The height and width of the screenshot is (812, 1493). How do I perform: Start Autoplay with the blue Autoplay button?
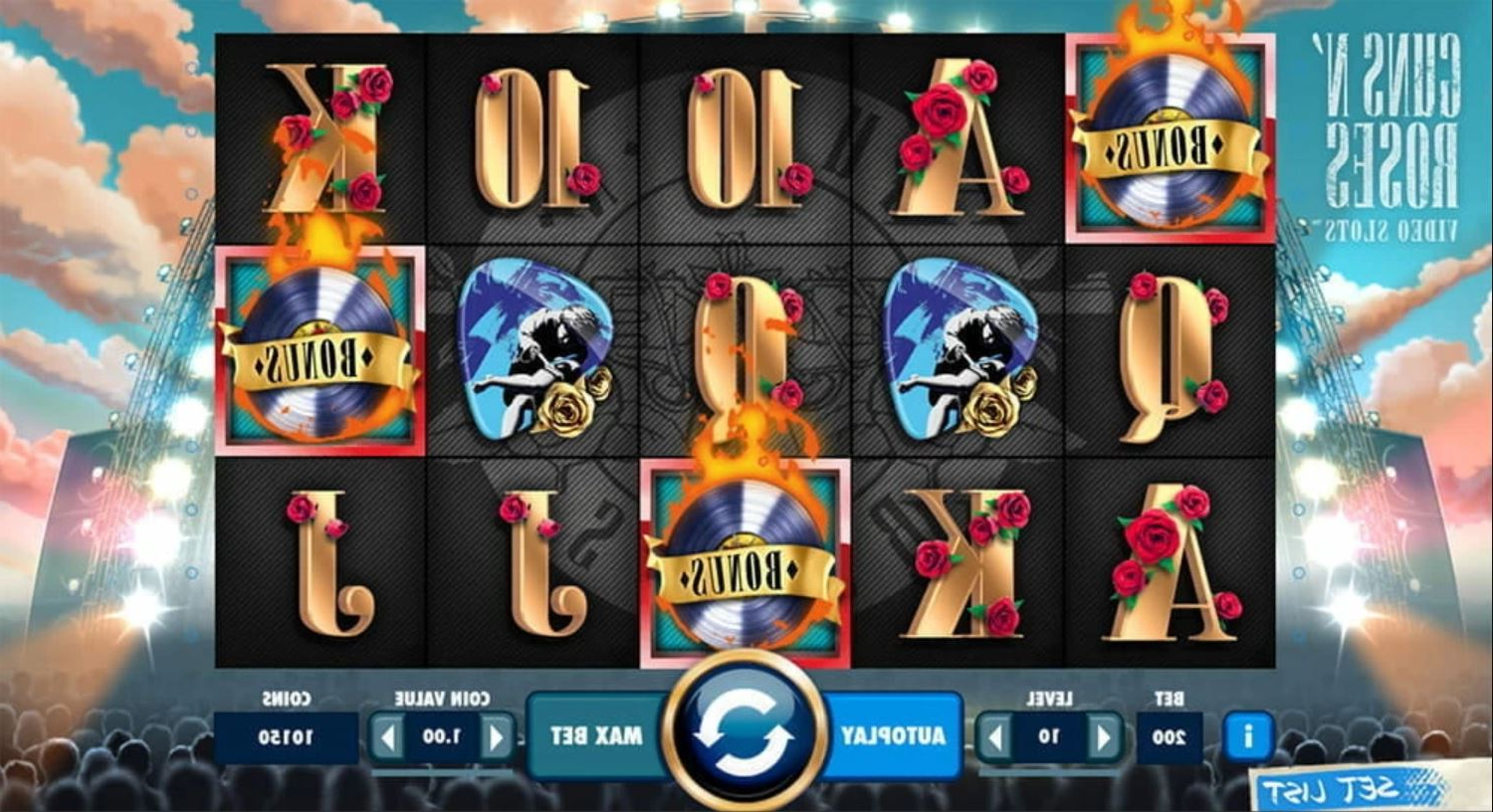(x=893, y=736)
